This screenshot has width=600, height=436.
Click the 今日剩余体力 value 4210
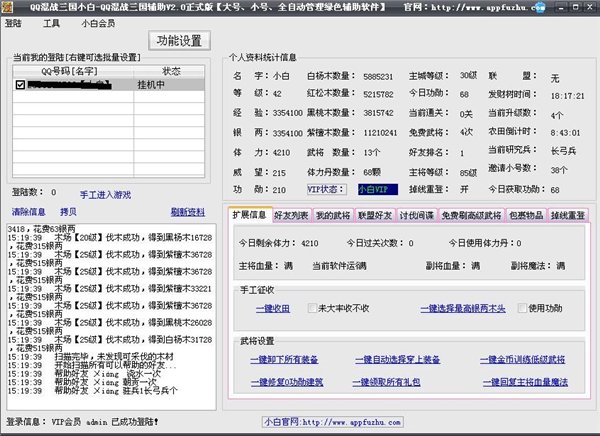[x=310, y=243]
